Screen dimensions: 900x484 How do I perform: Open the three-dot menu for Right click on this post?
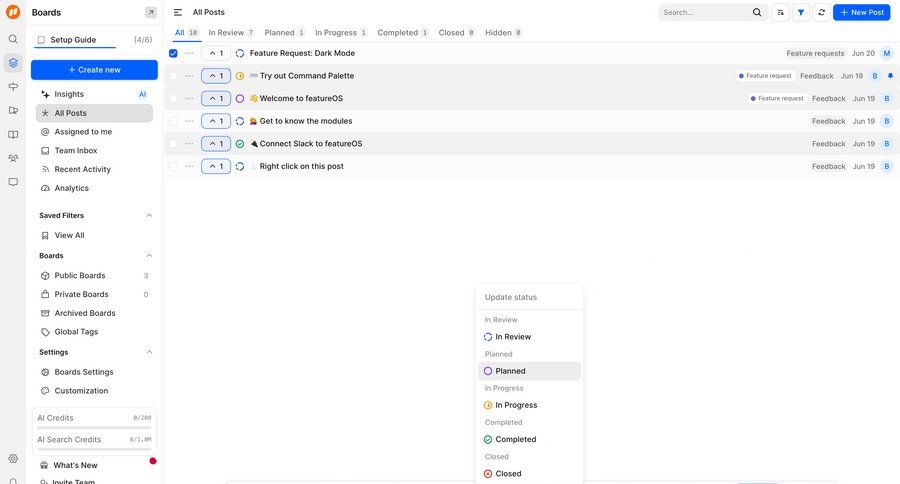pos(189,167)
